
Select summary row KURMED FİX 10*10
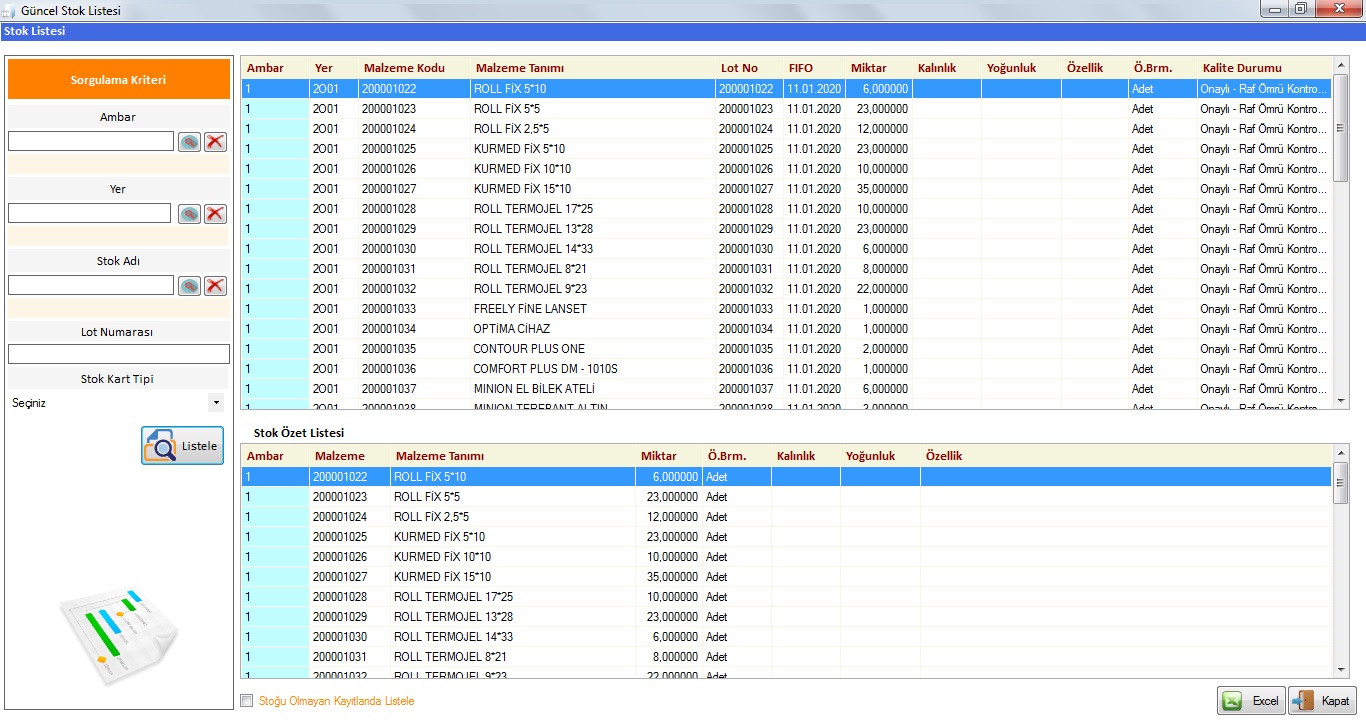[x=786, y=557]
